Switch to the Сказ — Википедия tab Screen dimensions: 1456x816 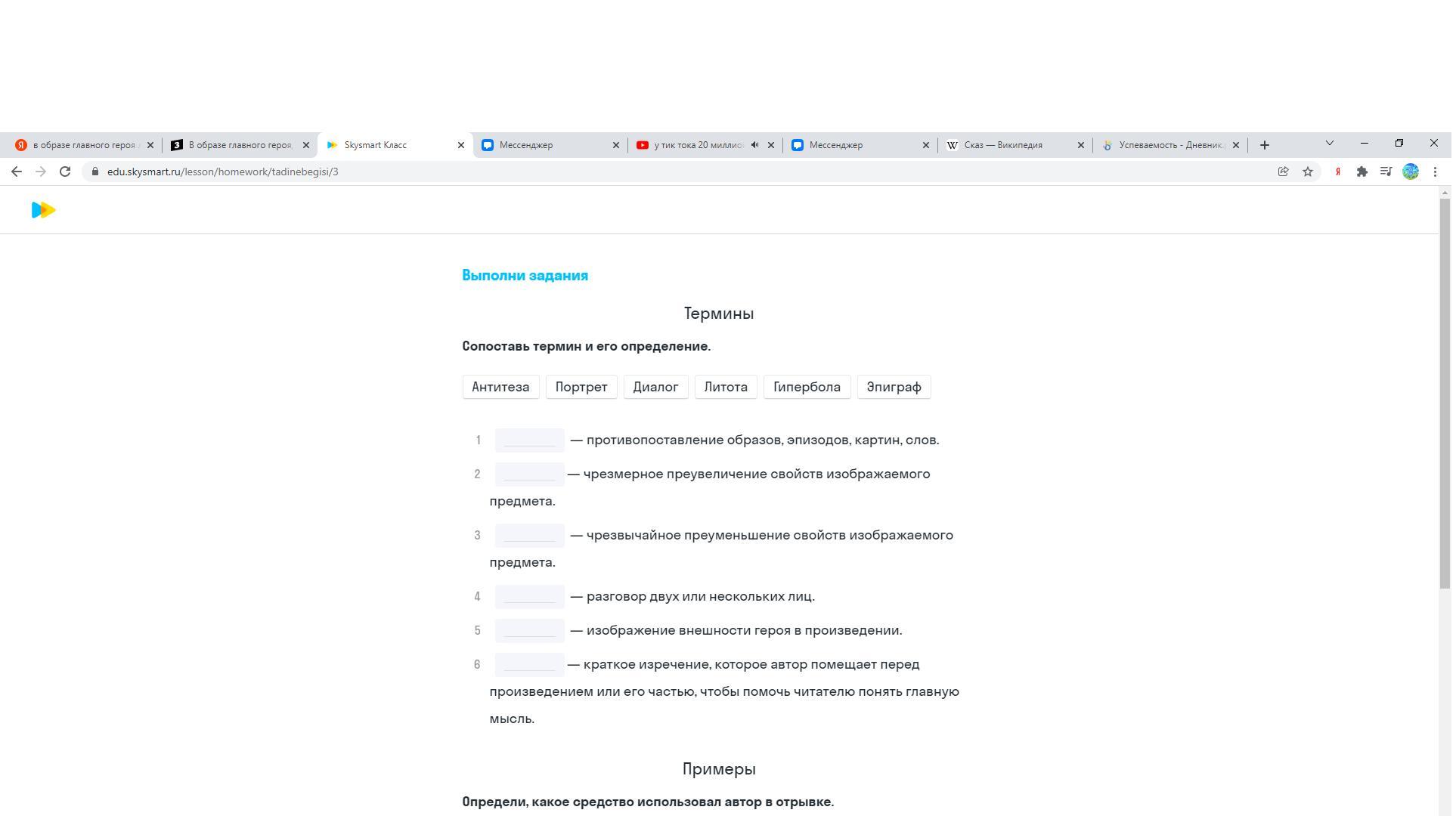pos(1015,145)
